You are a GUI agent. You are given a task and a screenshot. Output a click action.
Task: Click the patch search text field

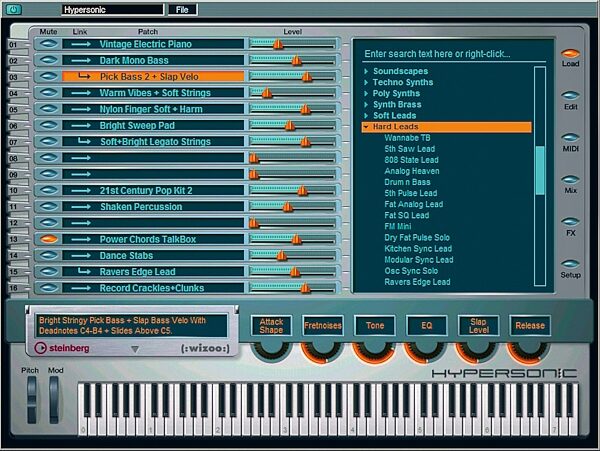pyautogui.click(x=454, y=54)
